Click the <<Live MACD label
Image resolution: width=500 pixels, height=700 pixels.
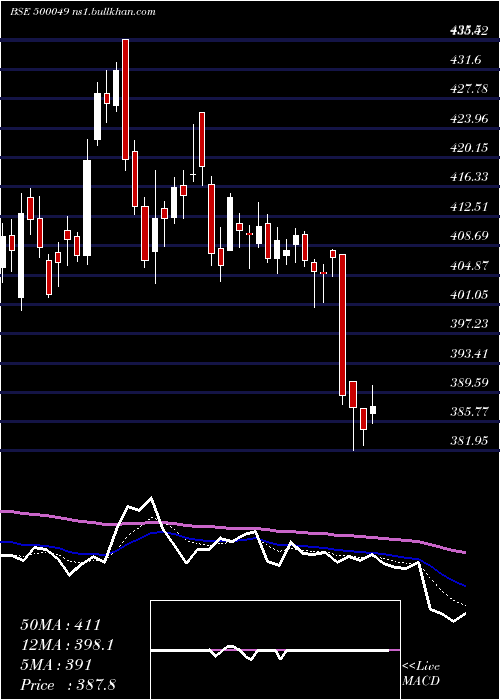click(421, 673)
